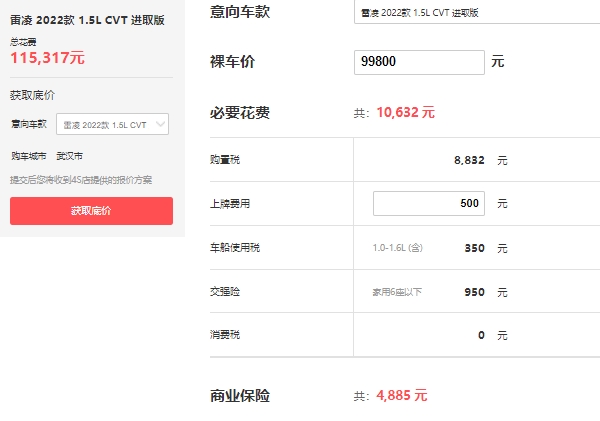This screenshot has height=421, width=600.
Task: Expand the 家用6座以下 compulsory insurance option
Action: [397, 292]
